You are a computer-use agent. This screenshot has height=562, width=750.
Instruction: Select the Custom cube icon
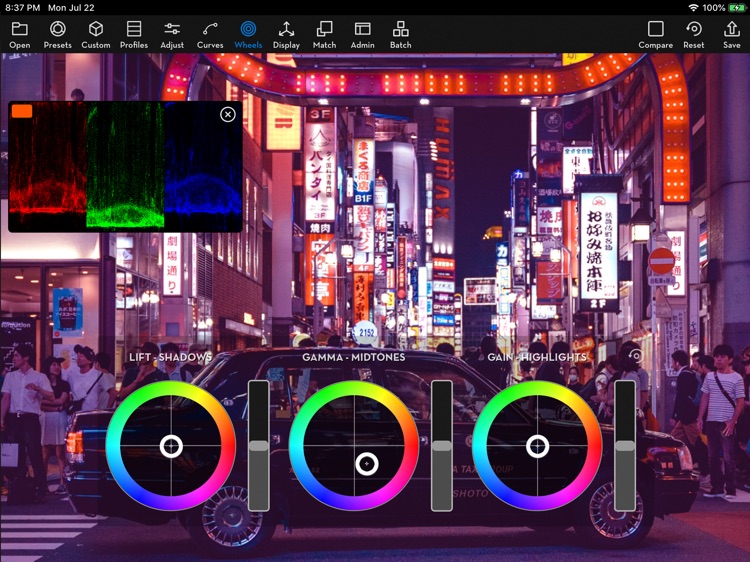point(96,35)
